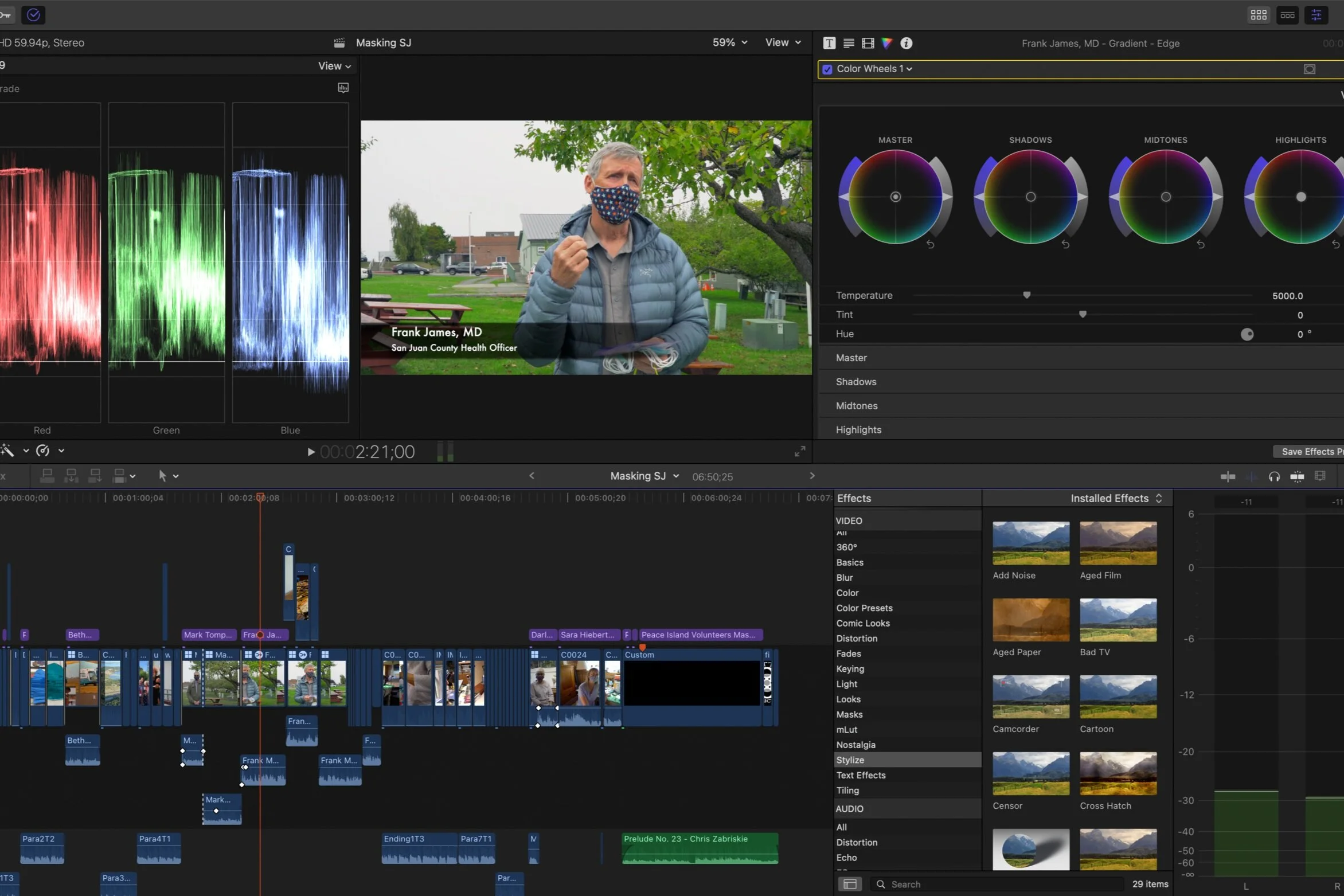Toggle the timeline display button in toolbar
The width and height of the screenshot is (1344, 896).
pos(1287,15)
